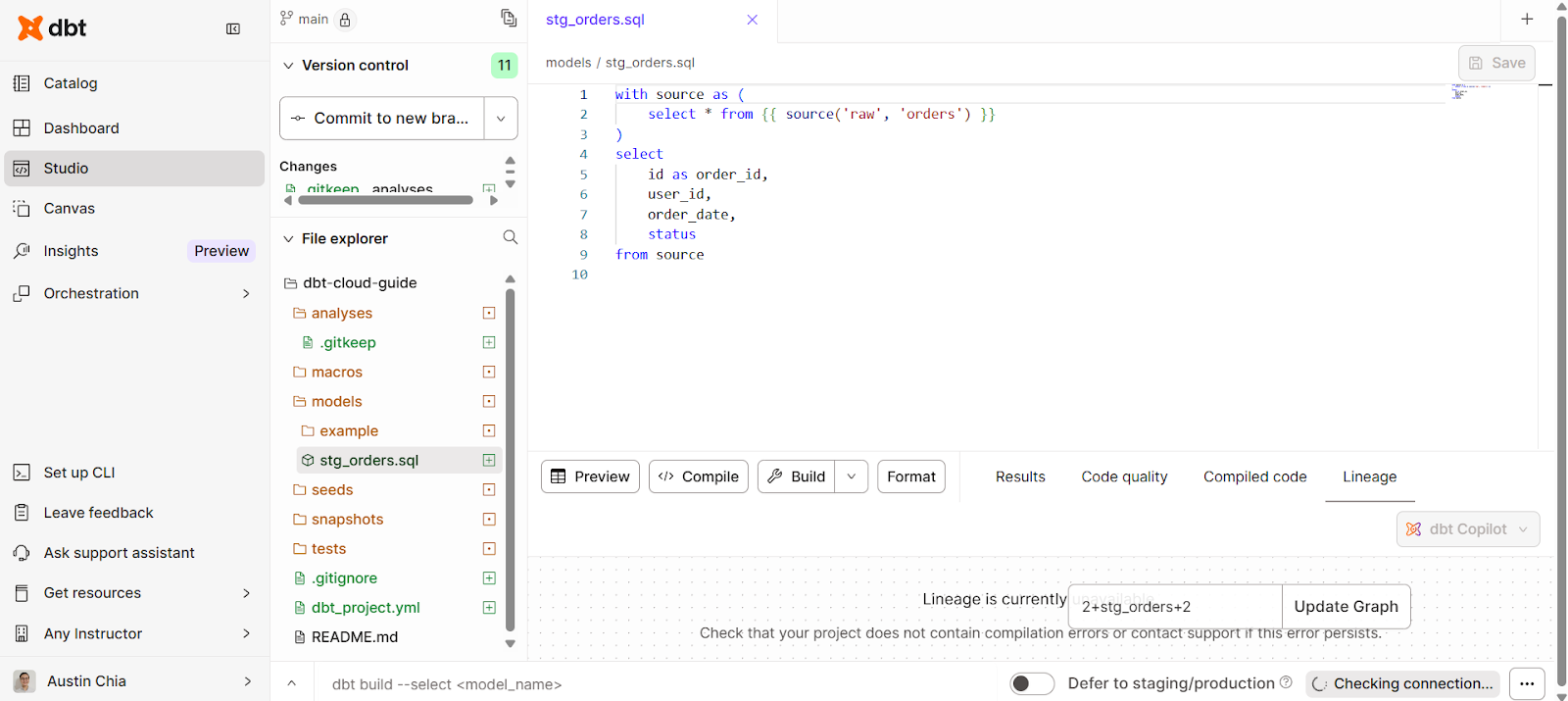Open Austin Chia user profile menu
Image resolution: width=1568 pixels, height=701 pixels.
[x=134, y=681]
